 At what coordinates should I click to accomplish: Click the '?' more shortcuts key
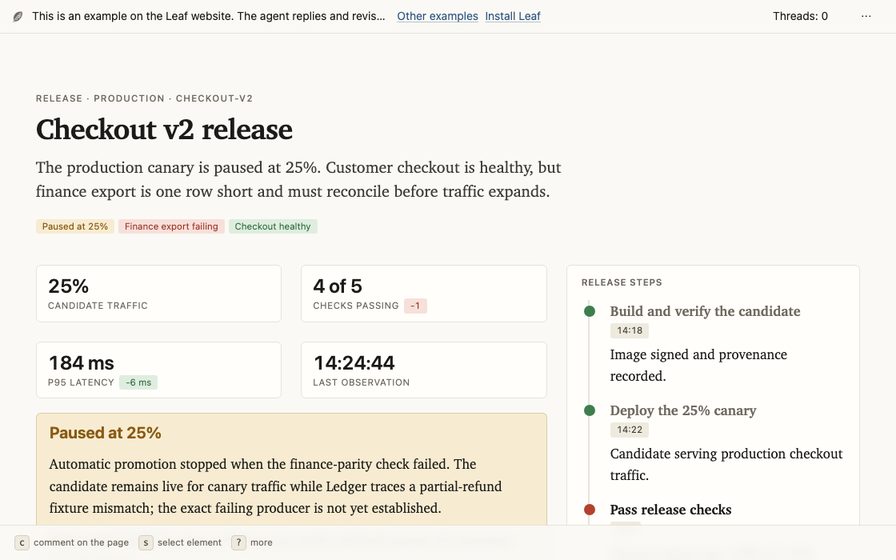pos(238,542)
